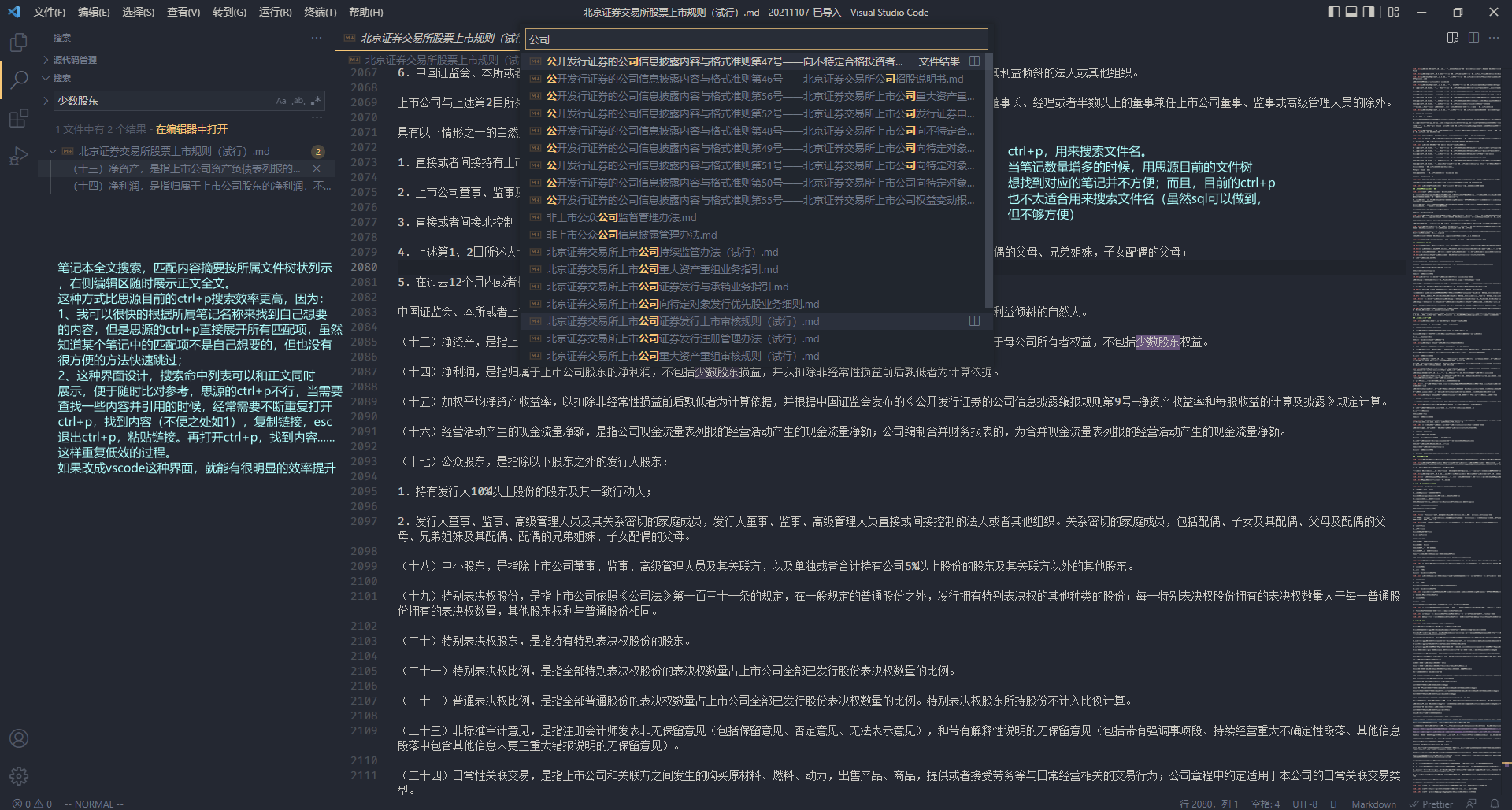Click the quick-open input containing 公司
Screen dimensions: 1512x810
tap(756, 39)
